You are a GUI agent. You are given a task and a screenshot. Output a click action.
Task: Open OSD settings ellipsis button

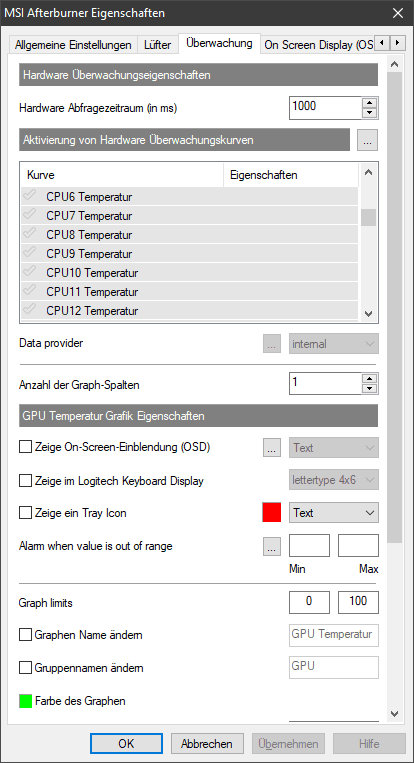click(x=272, y=448)
